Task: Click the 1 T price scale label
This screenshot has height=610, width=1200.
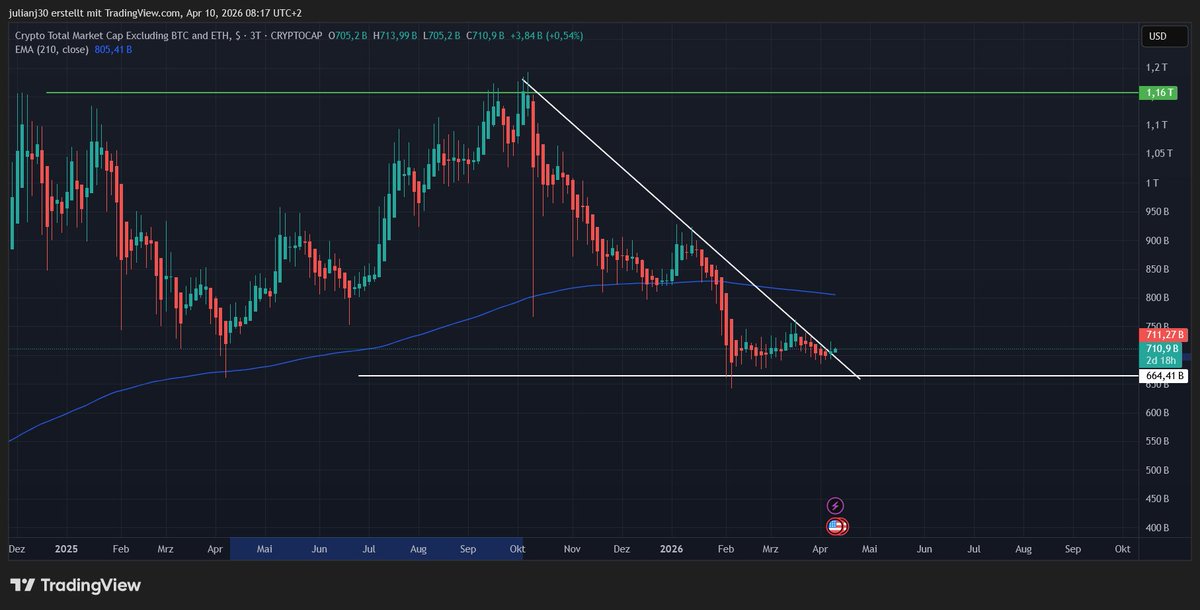Action: pos(1154,183)
